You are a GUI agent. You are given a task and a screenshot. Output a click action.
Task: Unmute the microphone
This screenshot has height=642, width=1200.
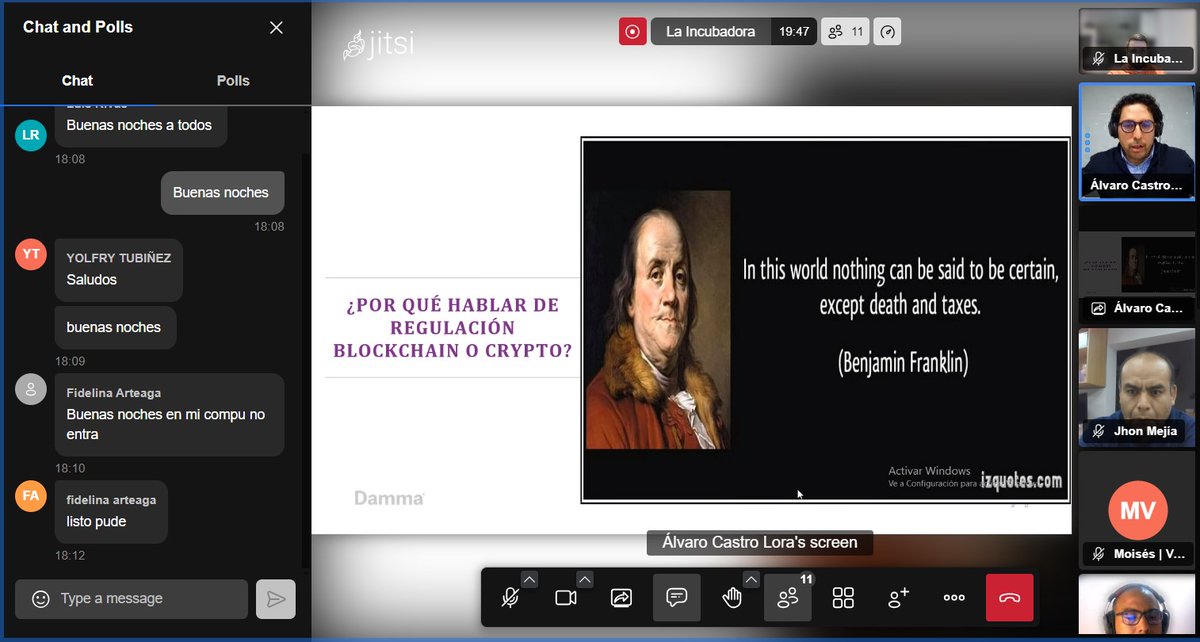pyautogui.click(x=510, y=598)
